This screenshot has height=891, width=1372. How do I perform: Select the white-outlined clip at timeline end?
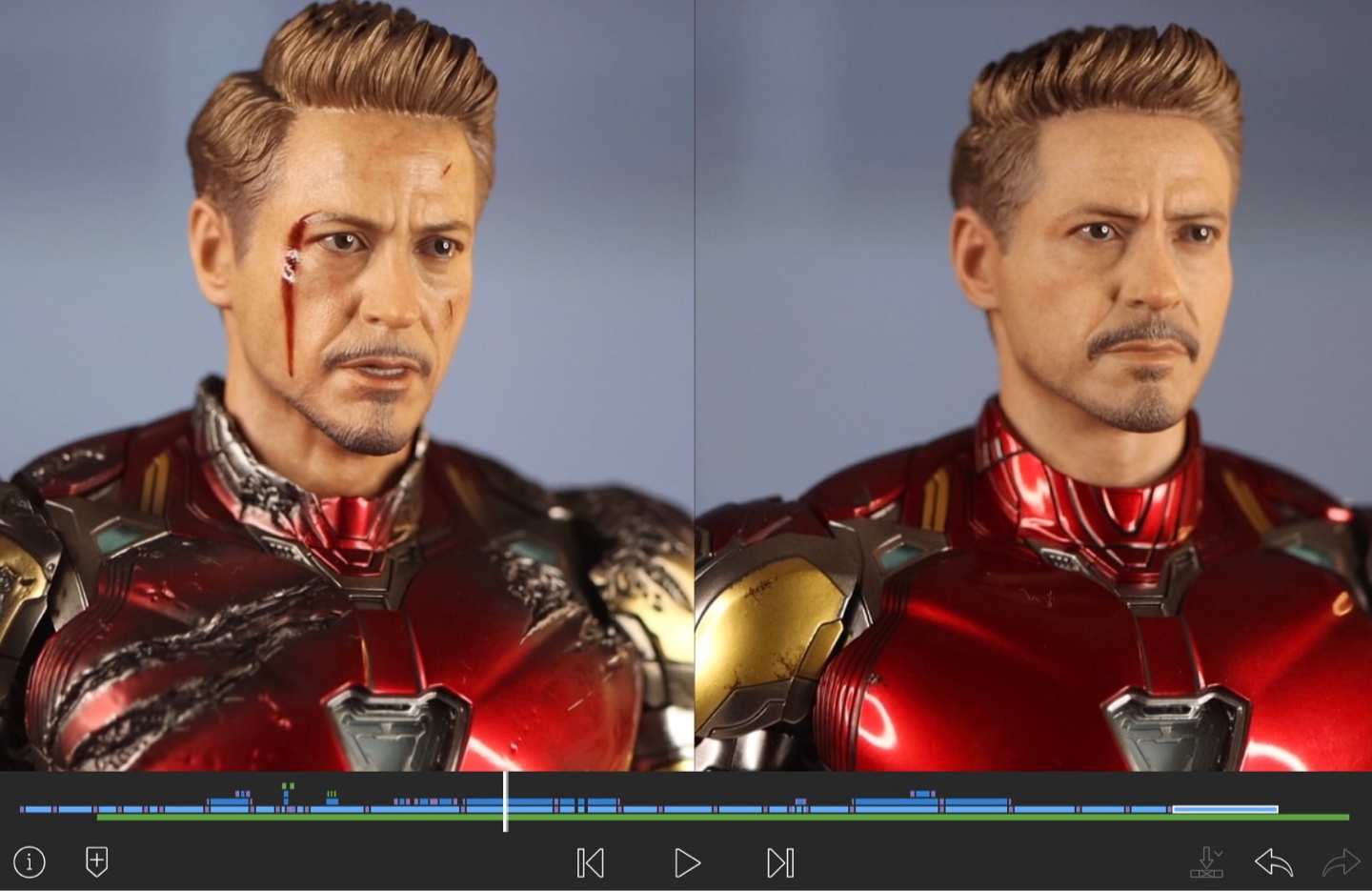pyautogui.click(x=1224, y=809)
